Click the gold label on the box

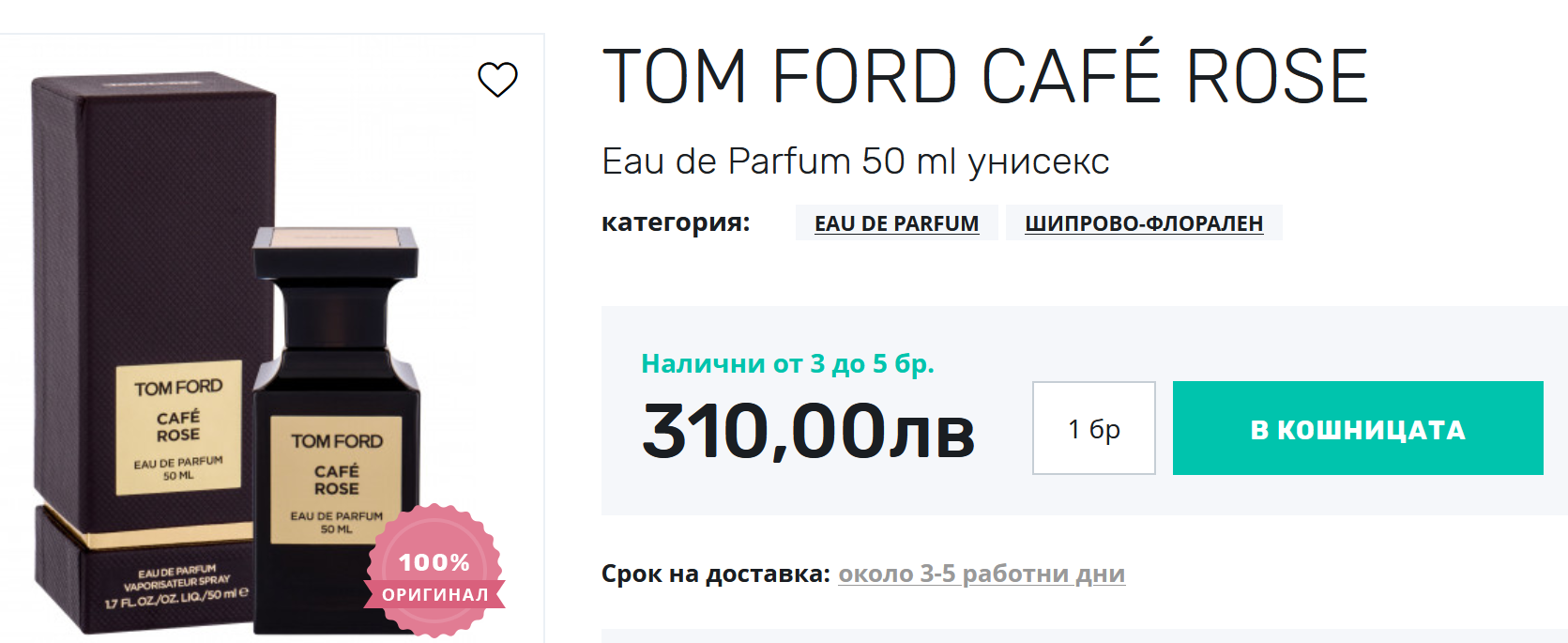click(x=178, y=428)
